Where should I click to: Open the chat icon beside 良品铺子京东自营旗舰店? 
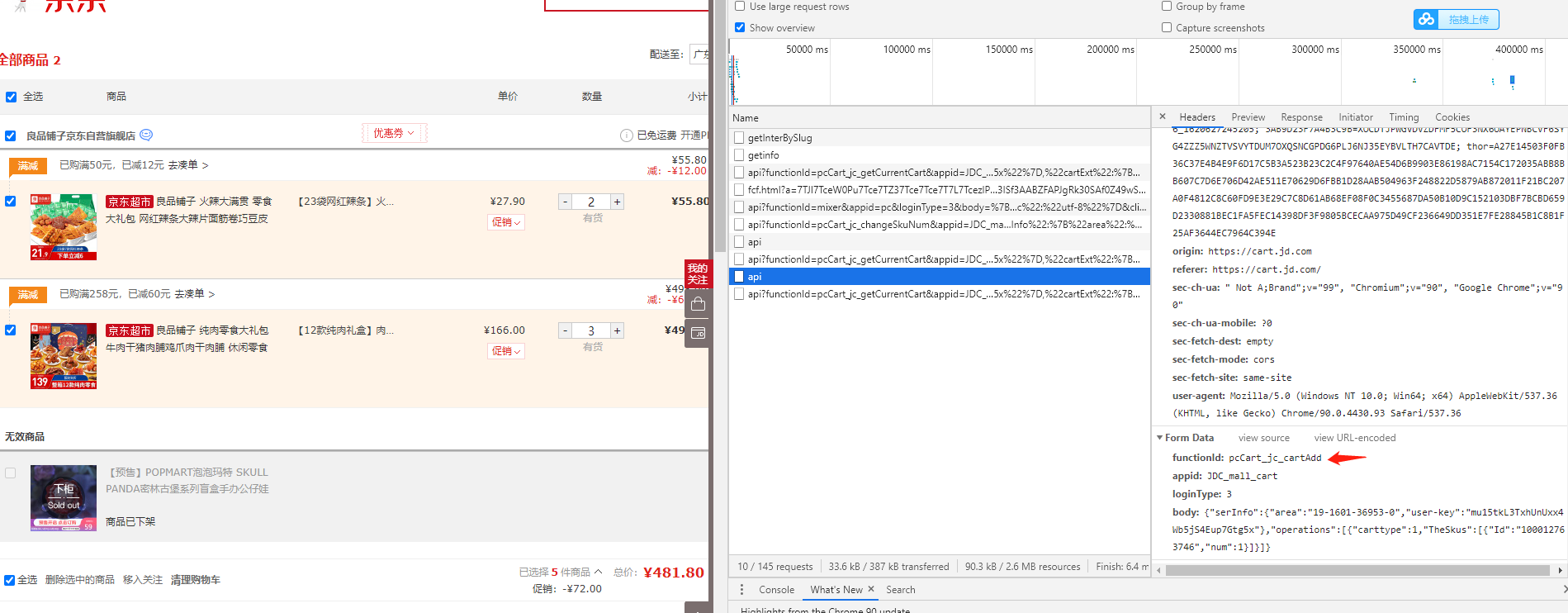pyautogui.click(x=146, y=135)
